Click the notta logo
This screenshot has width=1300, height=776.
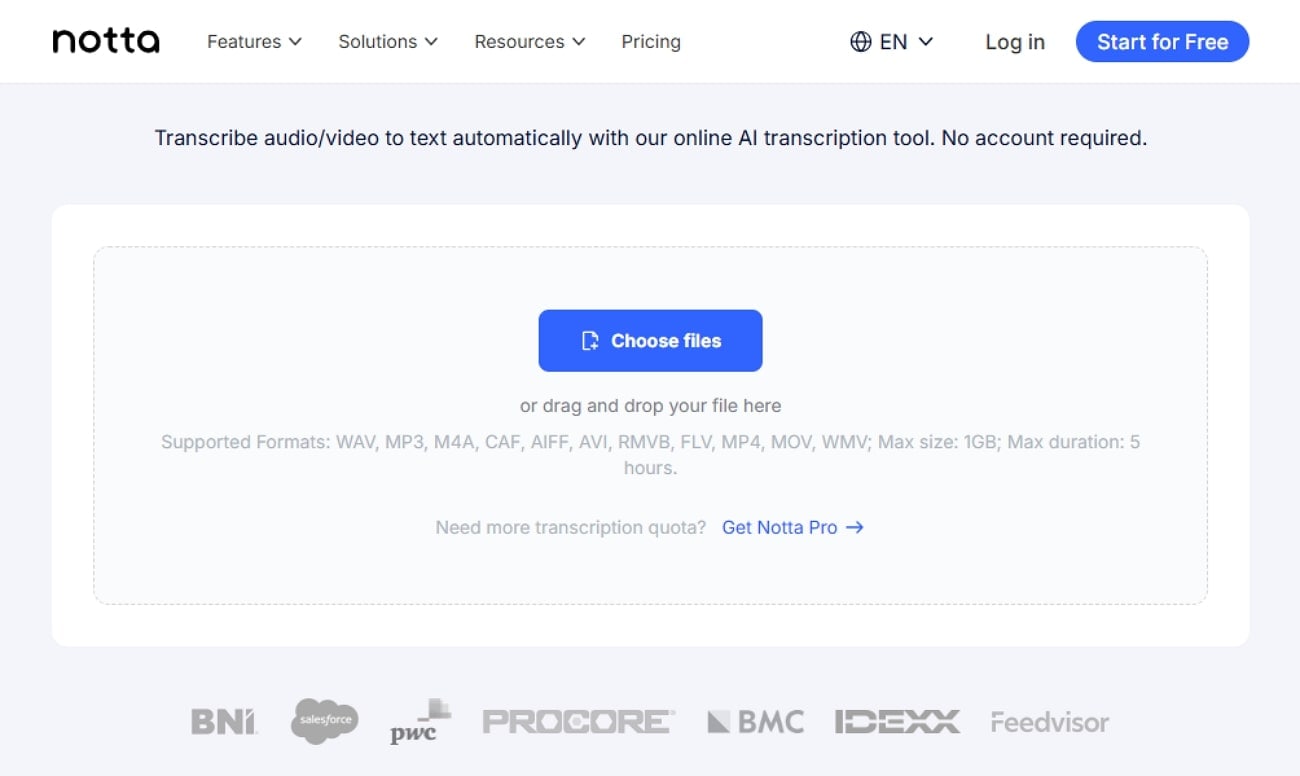point(104,41)
